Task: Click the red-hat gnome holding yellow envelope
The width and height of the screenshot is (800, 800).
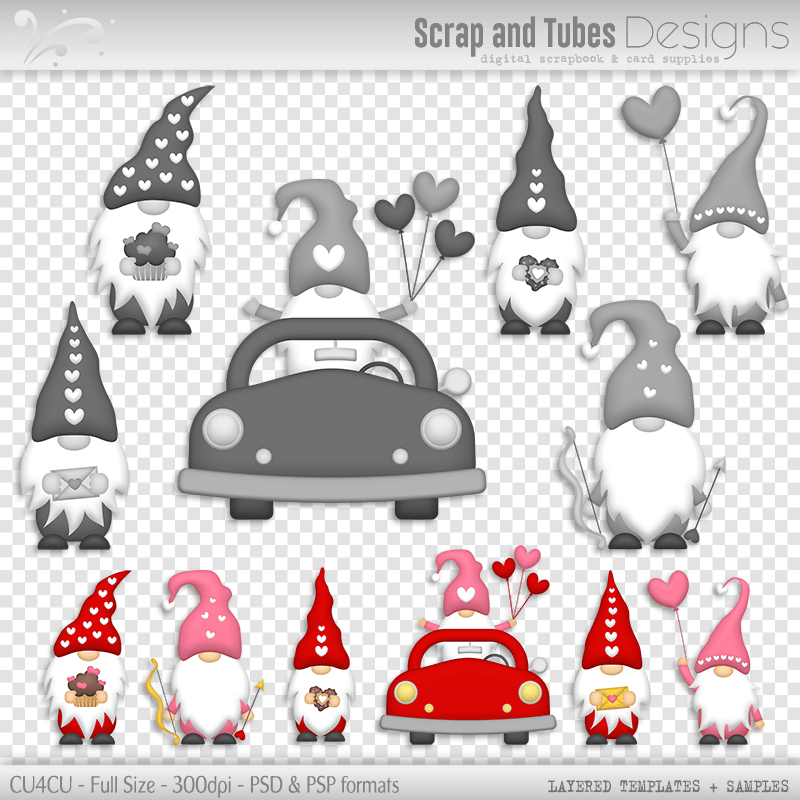Action: [611, 657]
